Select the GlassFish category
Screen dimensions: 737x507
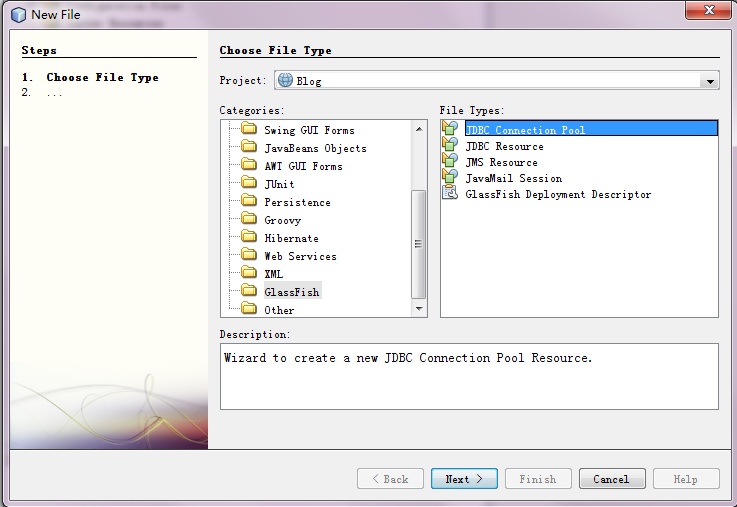pyautogui.click(x=292, y=292)
